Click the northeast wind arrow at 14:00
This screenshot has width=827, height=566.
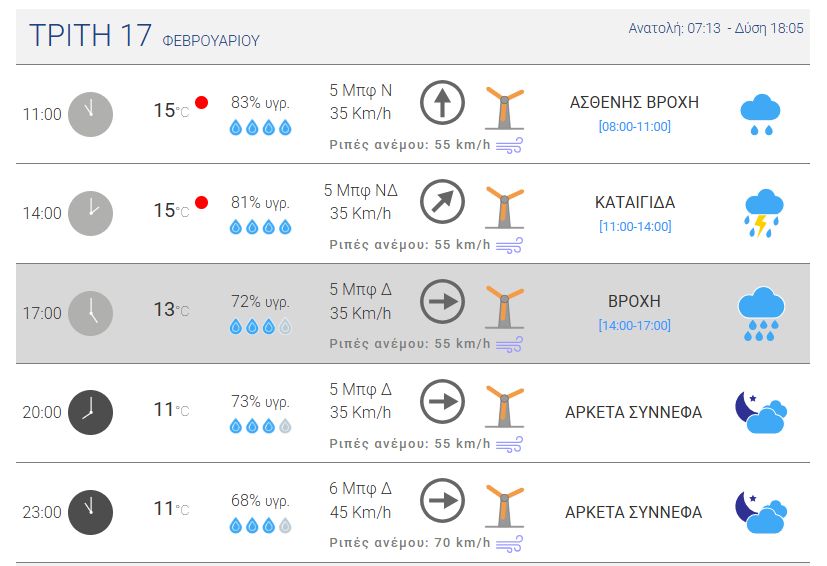[442, 202]
